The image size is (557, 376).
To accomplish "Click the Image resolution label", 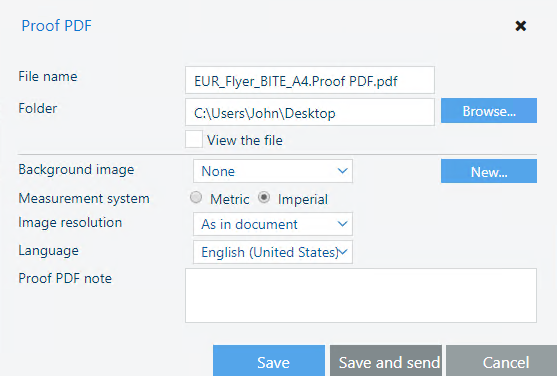I will [70, 222].
